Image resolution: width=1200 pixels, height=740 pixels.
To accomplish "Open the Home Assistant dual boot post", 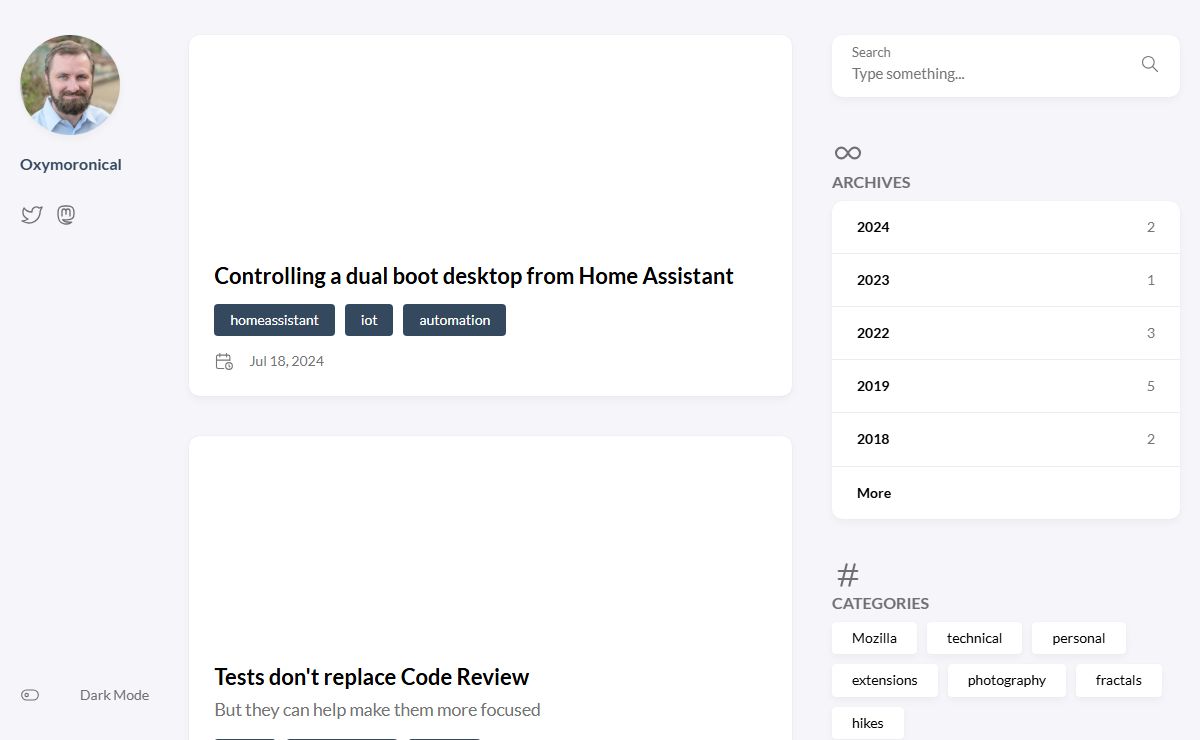I will (474, 276).
